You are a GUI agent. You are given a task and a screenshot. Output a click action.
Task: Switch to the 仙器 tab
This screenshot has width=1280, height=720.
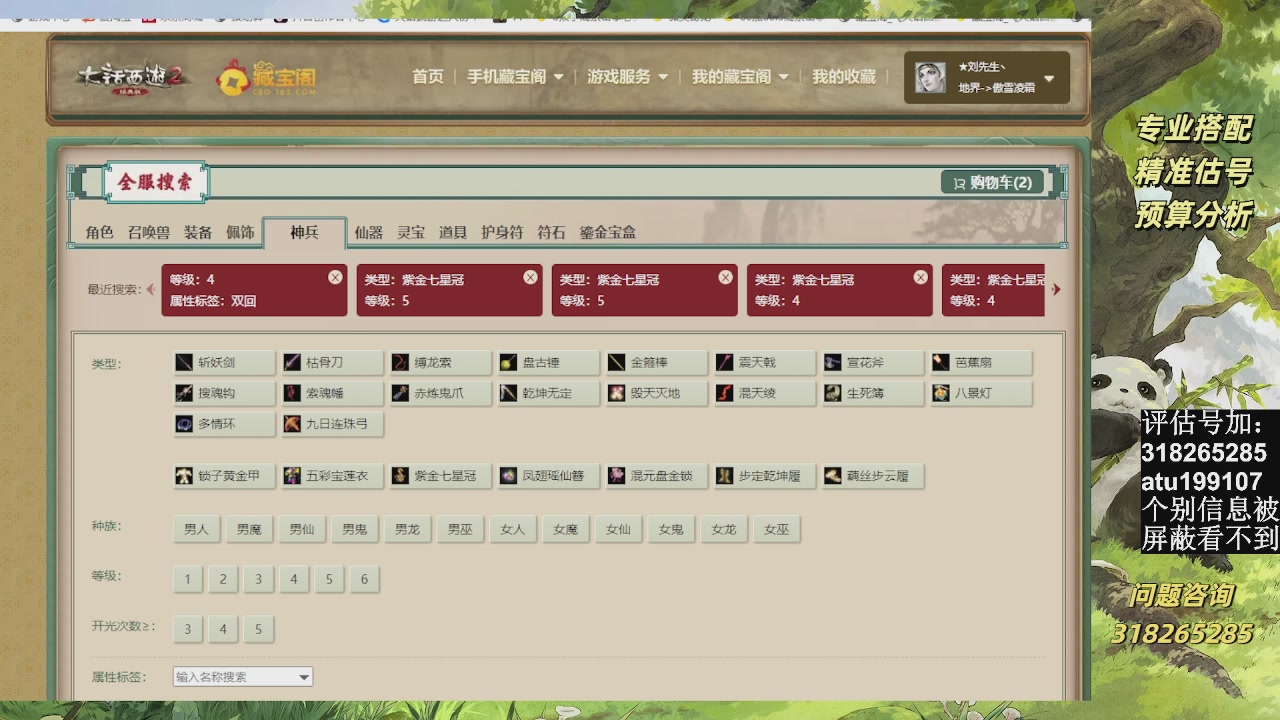[368, 232]
